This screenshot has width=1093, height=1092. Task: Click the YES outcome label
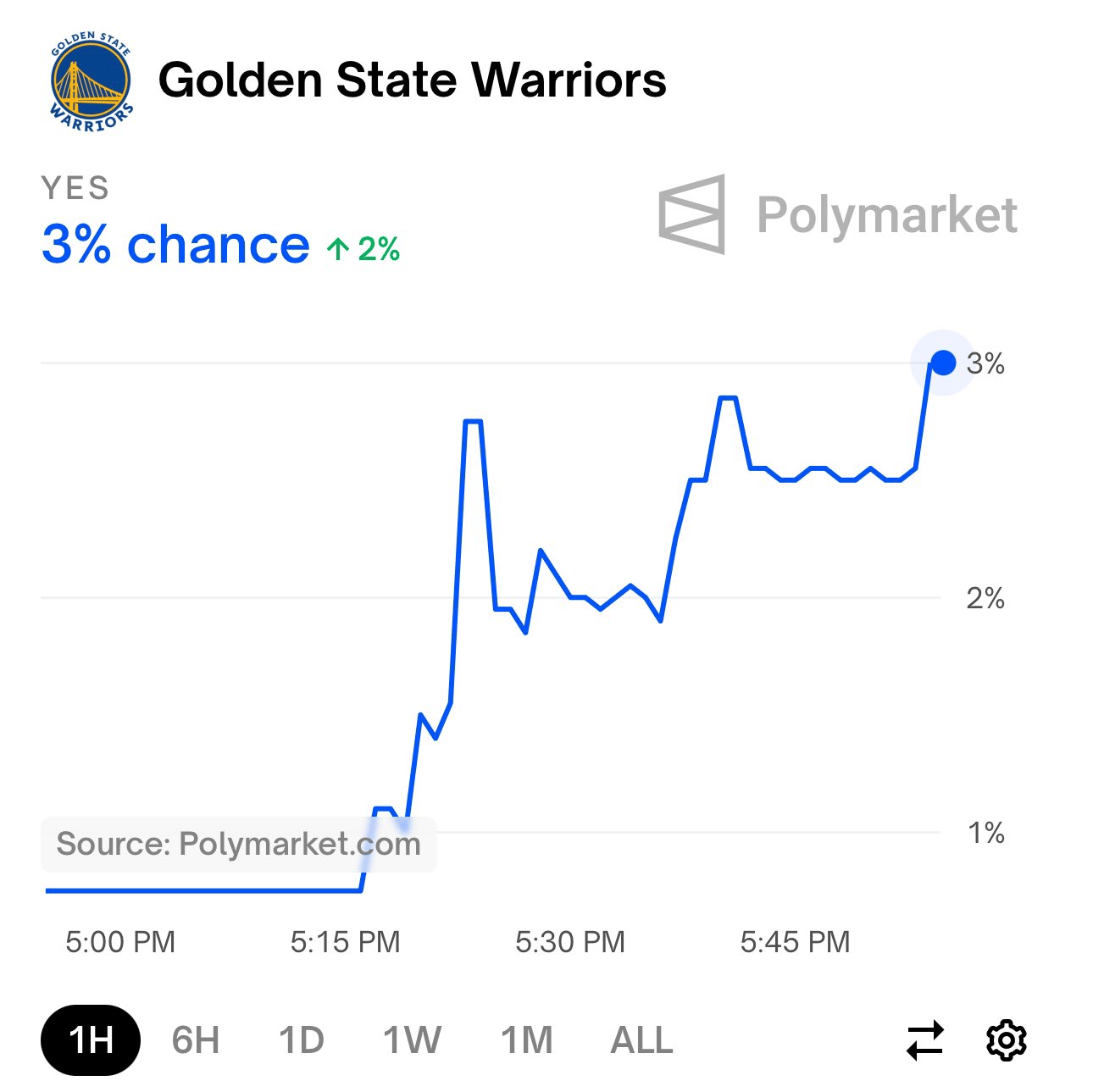coord(75,188)
